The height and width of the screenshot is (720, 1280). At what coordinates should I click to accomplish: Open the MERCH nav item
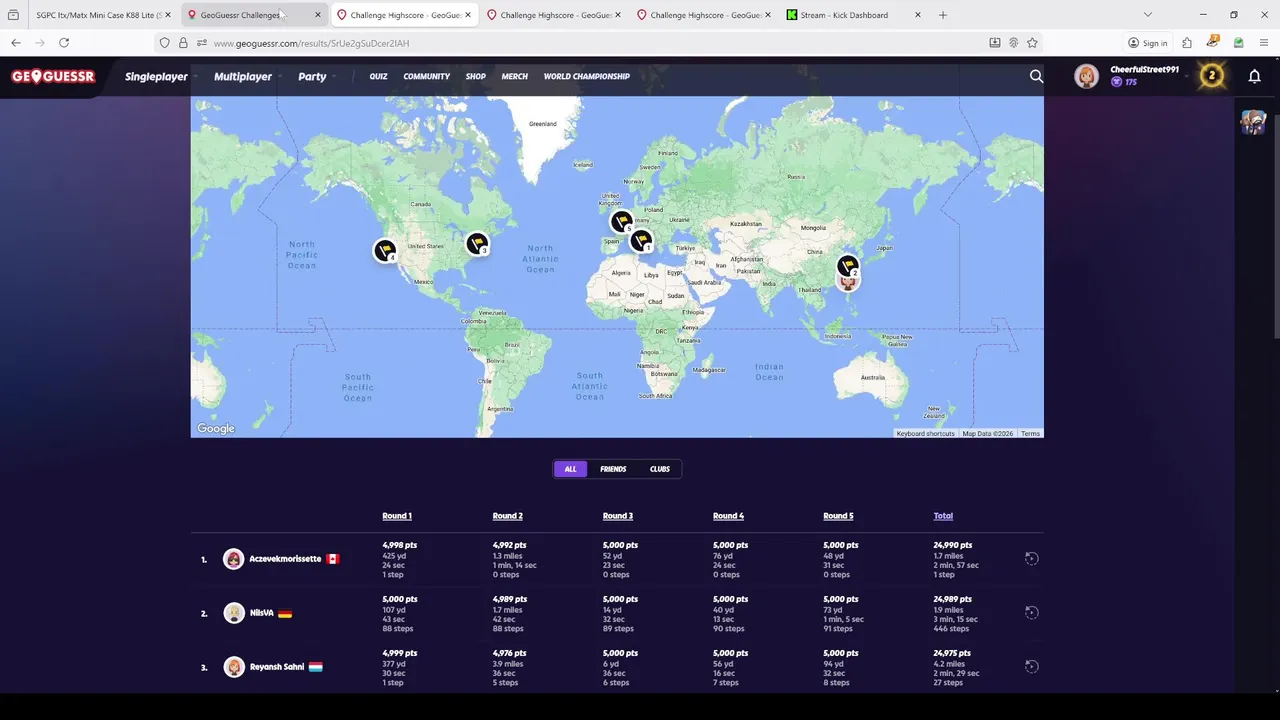(x=515, y=76)
